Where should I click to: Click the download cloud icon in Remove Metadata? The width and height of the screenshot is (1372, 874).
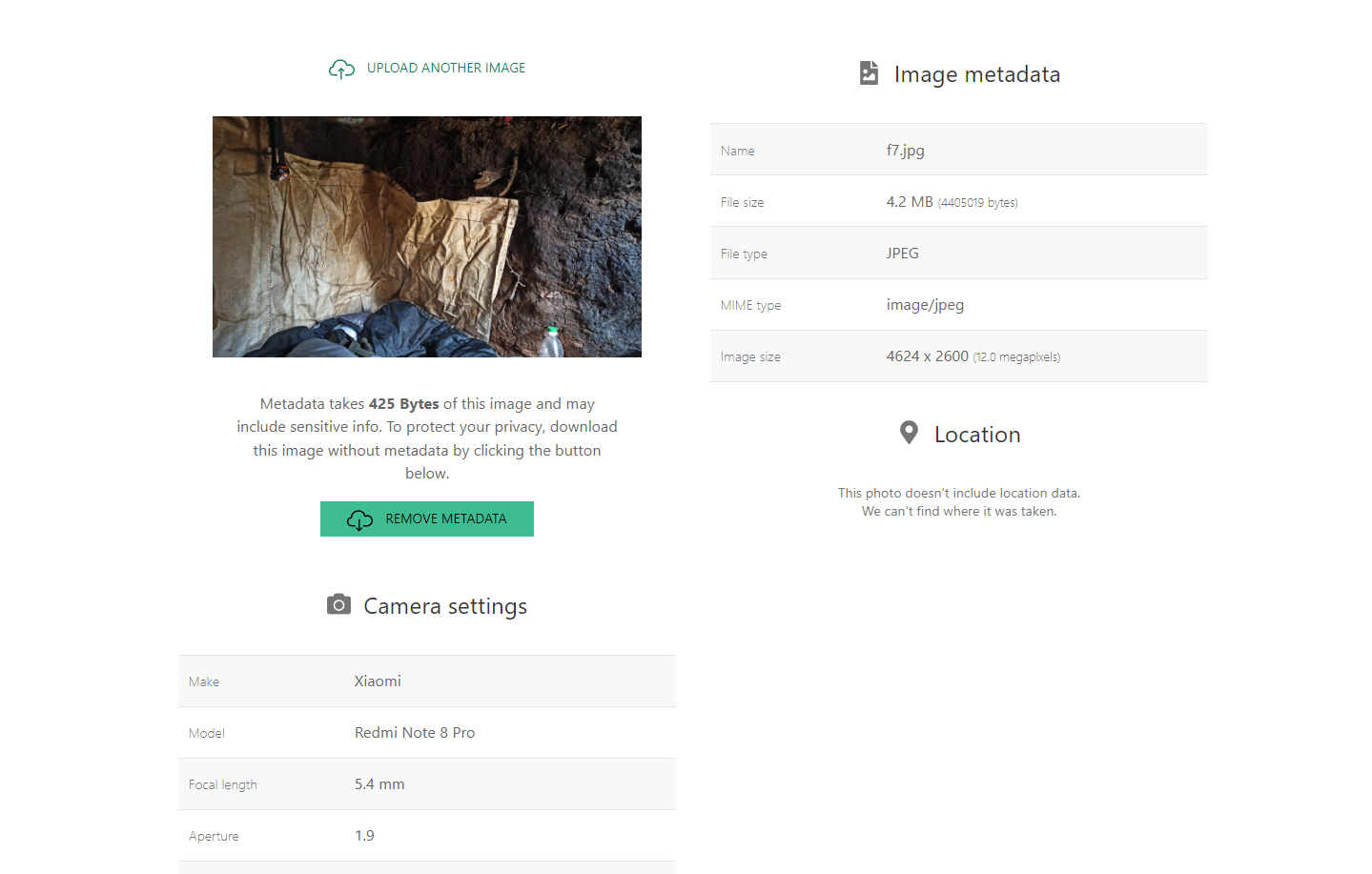pyautogui.click(x=359, y=519)
